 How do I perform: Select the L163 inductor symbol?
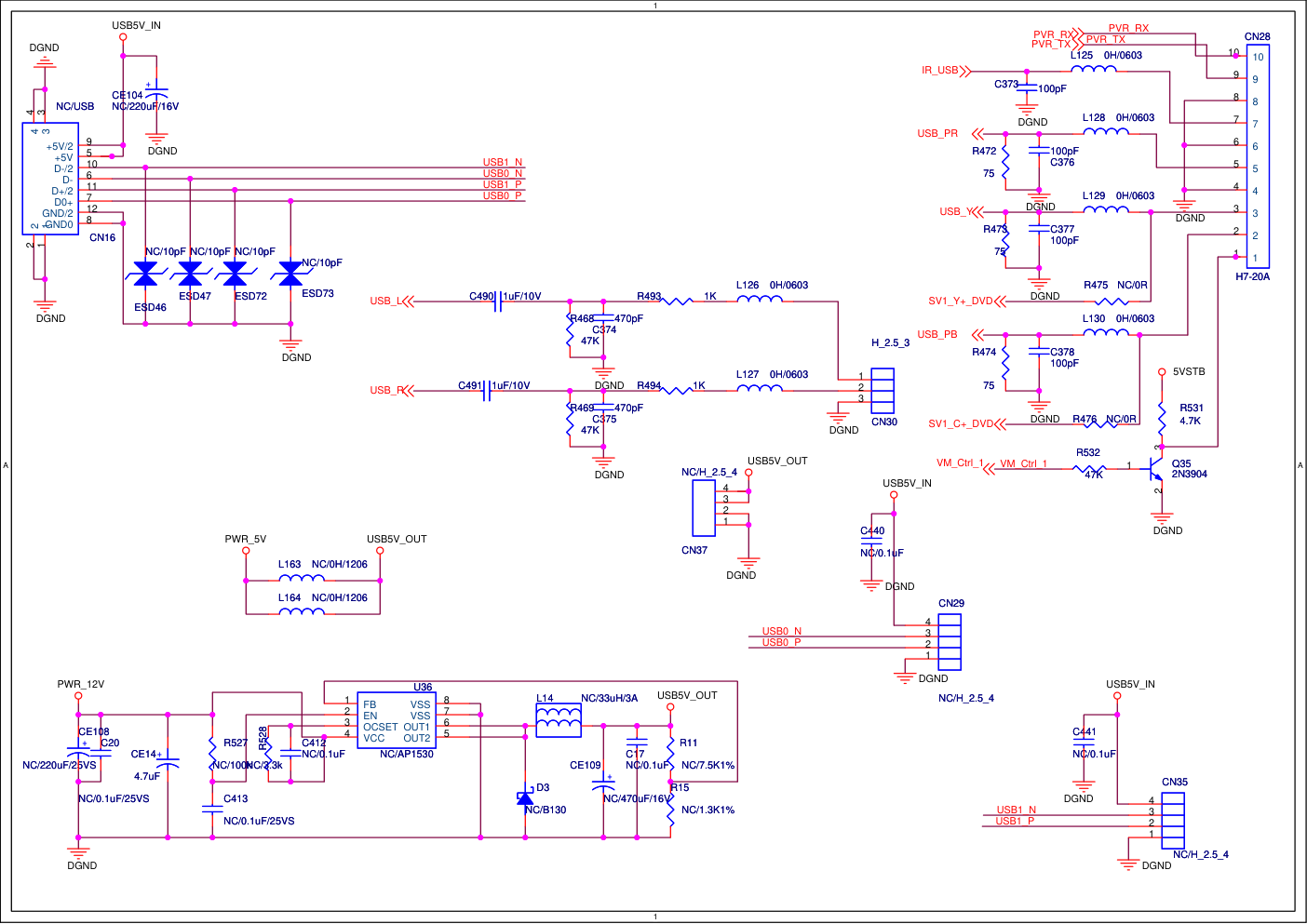(x=302, y=578)
